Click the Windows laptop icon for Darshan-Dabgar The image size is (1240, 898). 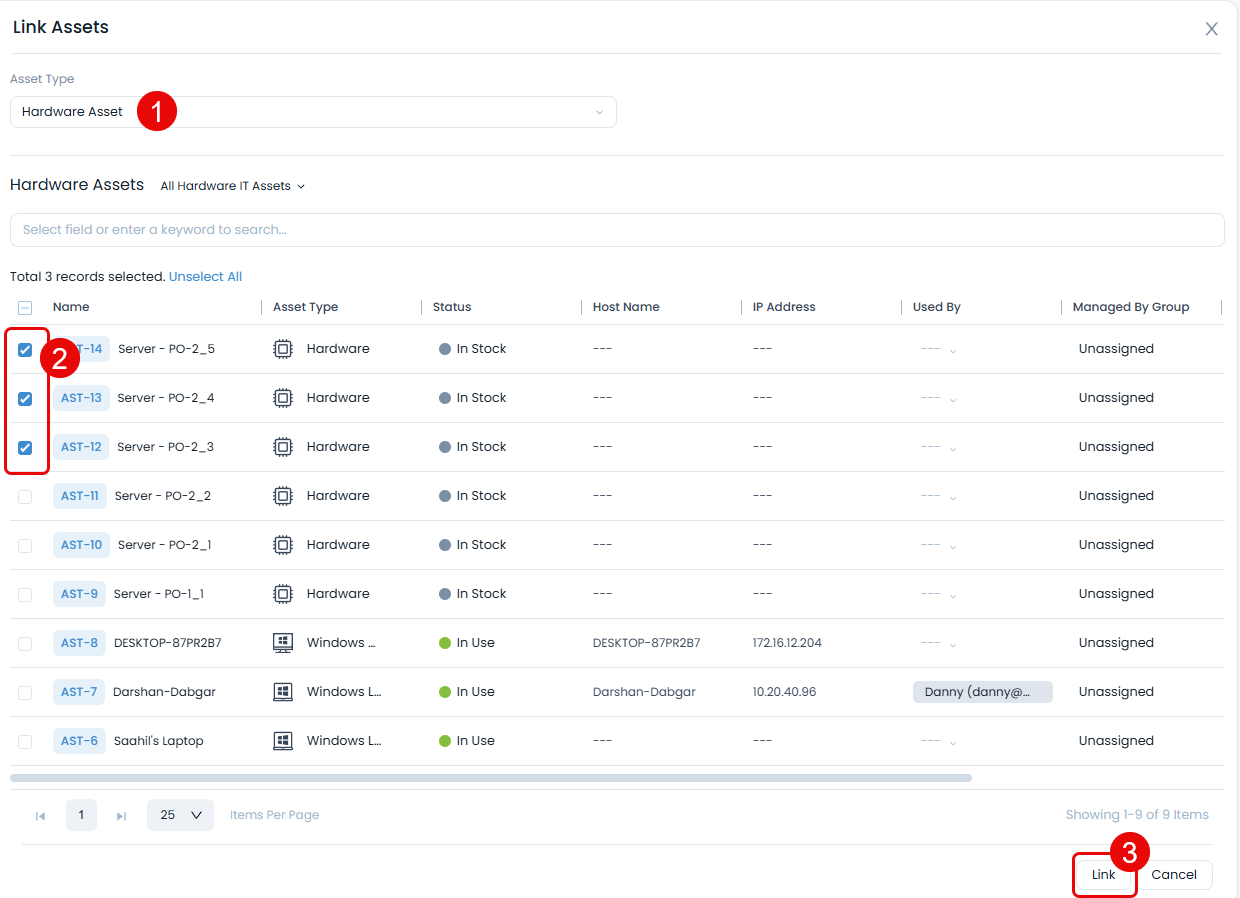283,692
